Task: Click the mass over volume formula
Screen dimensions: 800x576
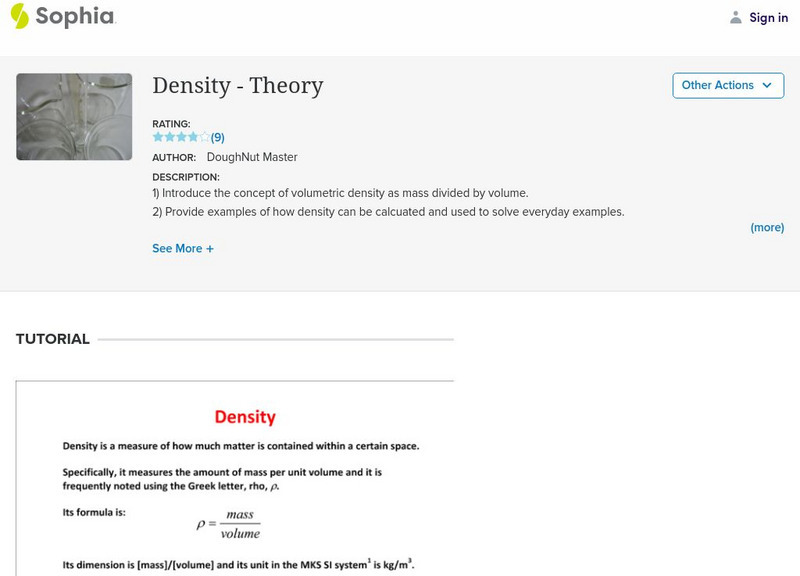Action: point(229,523)
